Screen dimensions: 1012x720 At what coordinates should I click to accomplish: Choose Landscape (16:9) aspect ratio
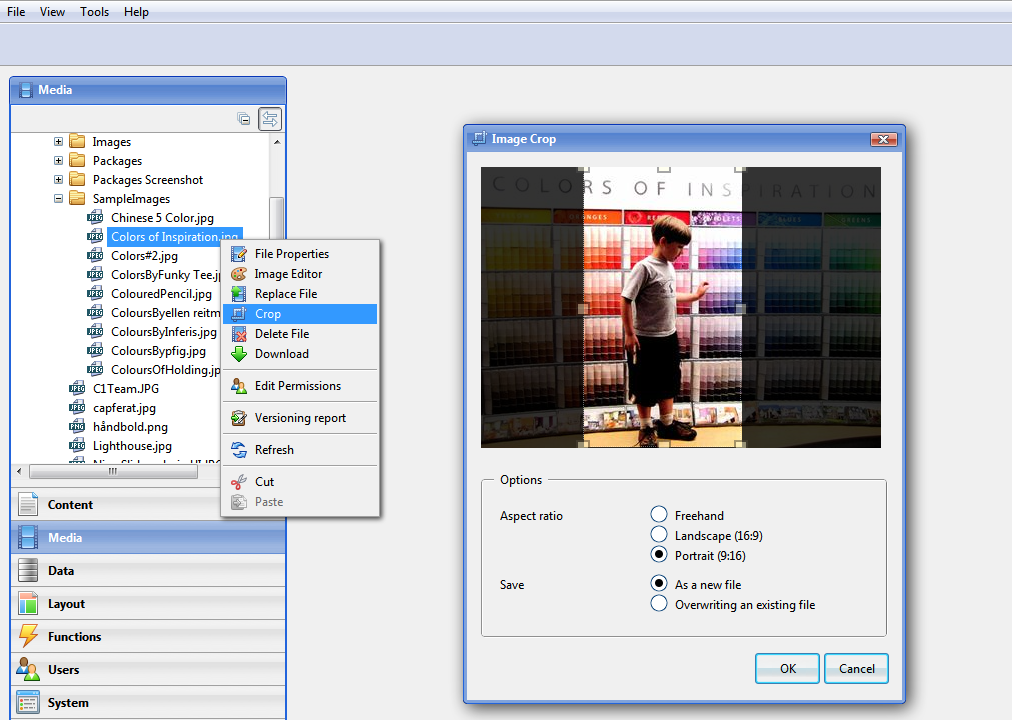pyautogui.click(x=659, y=535)
